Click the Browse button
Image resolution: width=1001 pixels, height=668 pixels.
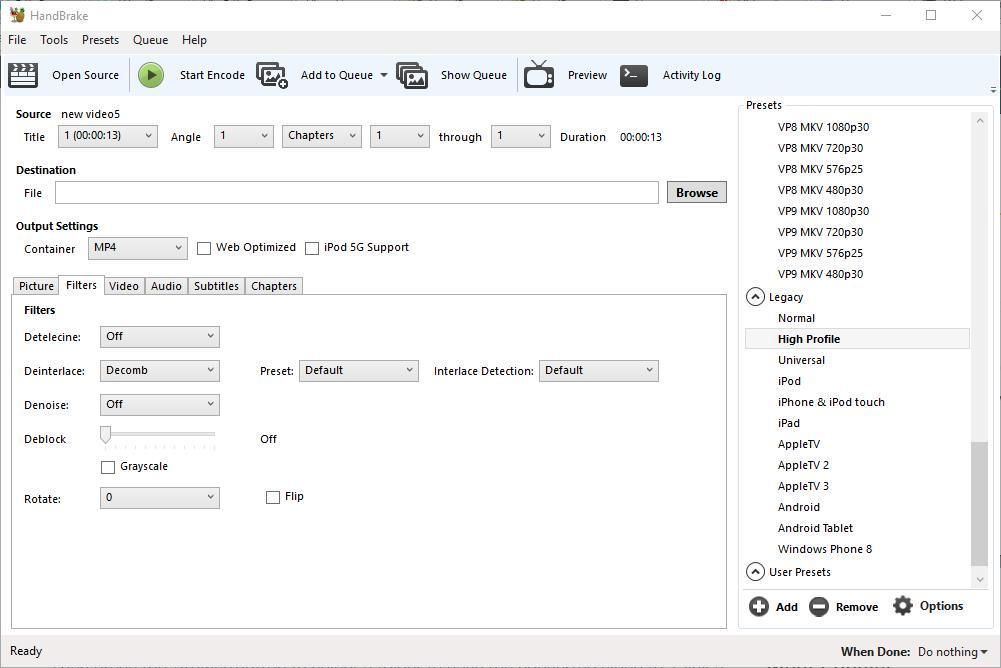696,193
